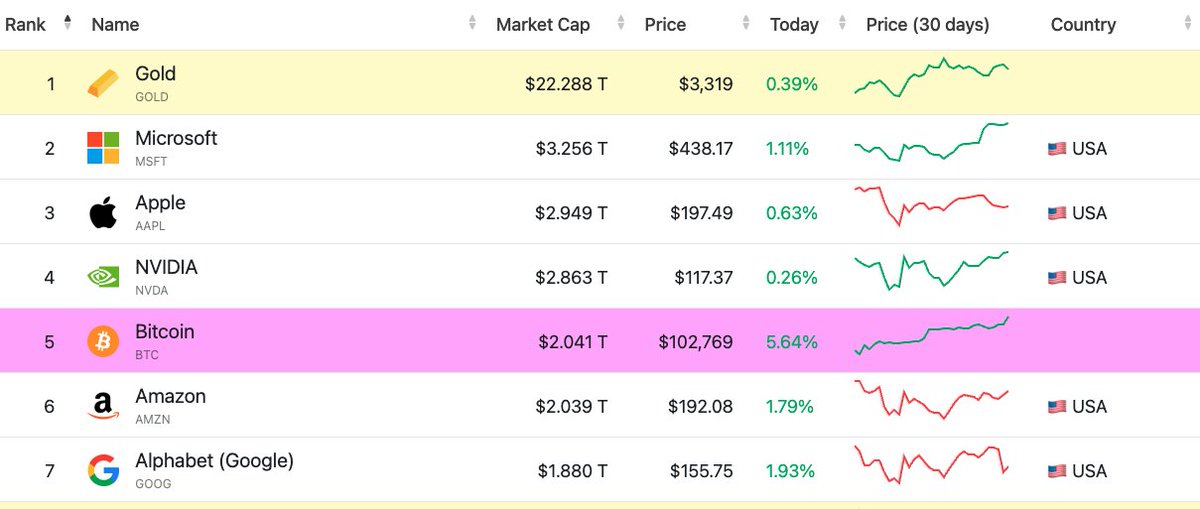Open NVIDIA 30-day price chart
This screenshot has width=1200, height=509.
931,271
